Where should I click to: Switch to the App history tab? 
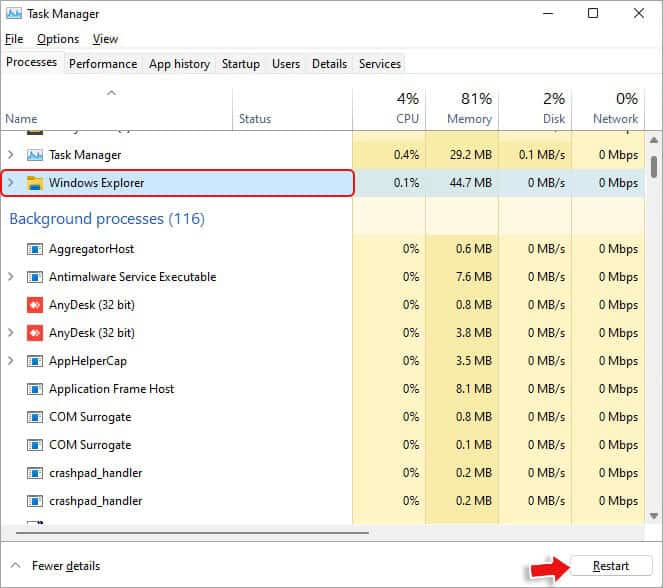click(x=179, y=64)
